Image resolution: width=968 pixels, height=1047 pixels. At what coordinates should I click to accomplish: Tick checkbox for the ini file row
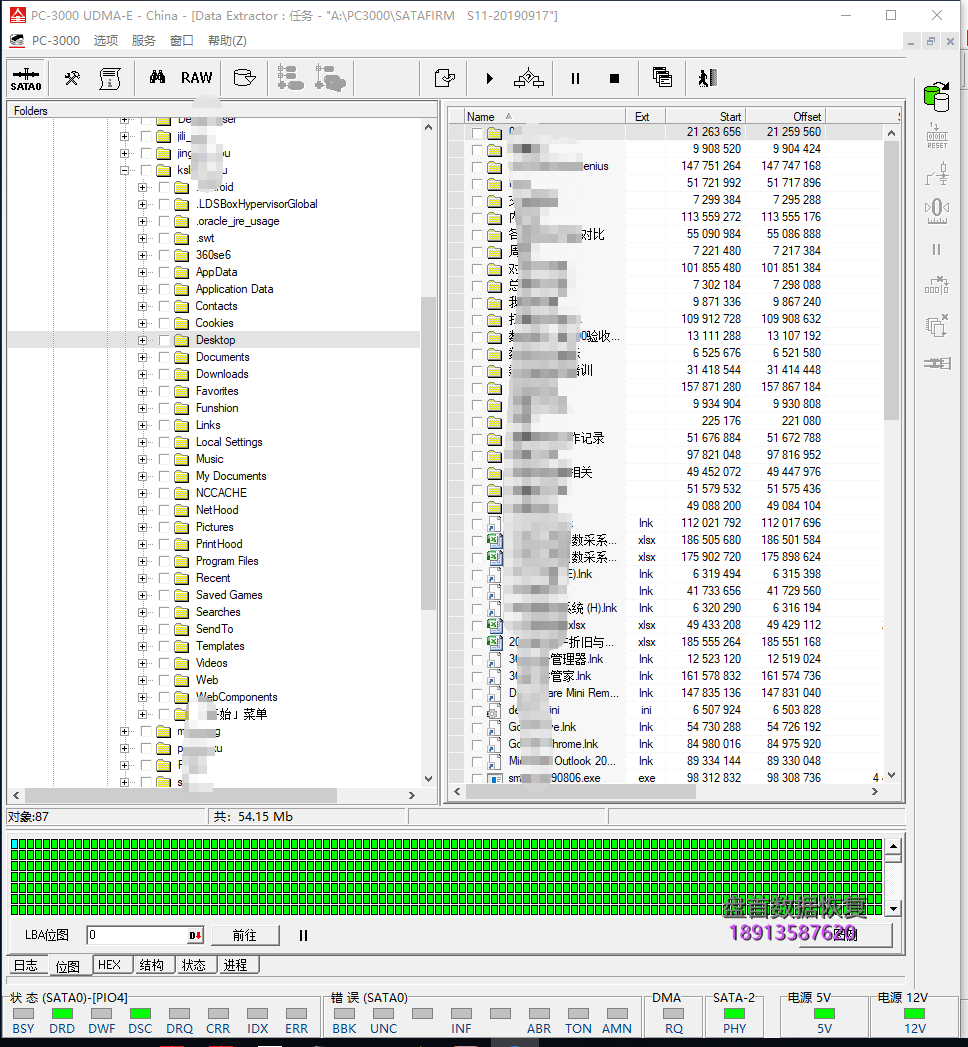pos(477,710)
